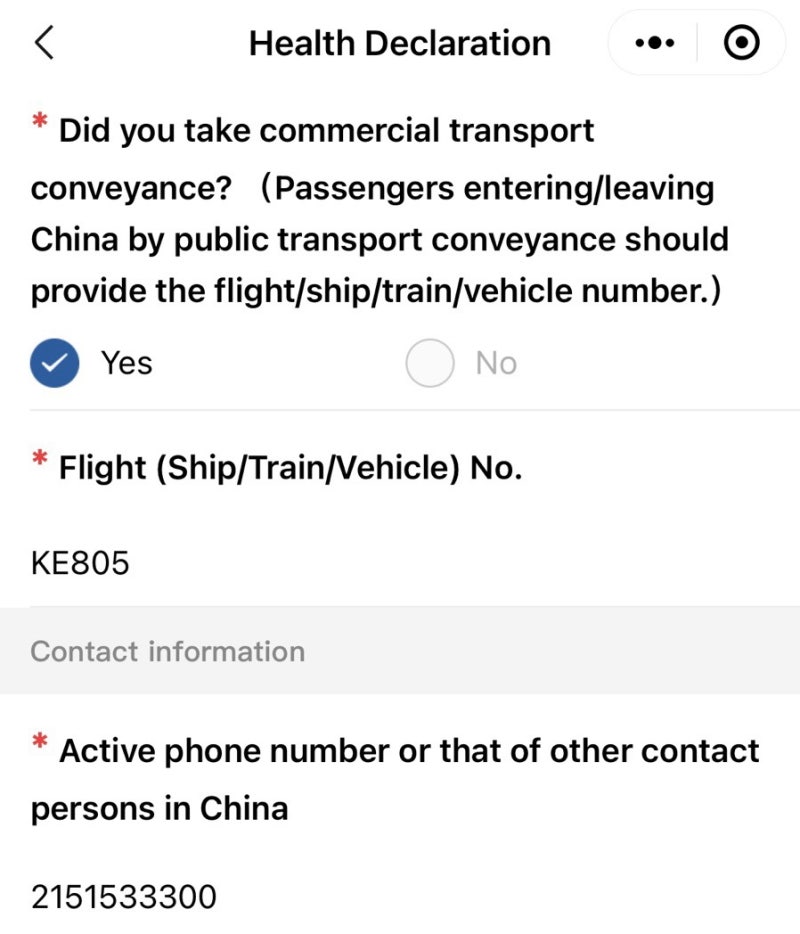Tap the blue checkmark inside Yes circle
Image resolution: width=800 pixels, height=934 pixels.
[x=55, y=363]
